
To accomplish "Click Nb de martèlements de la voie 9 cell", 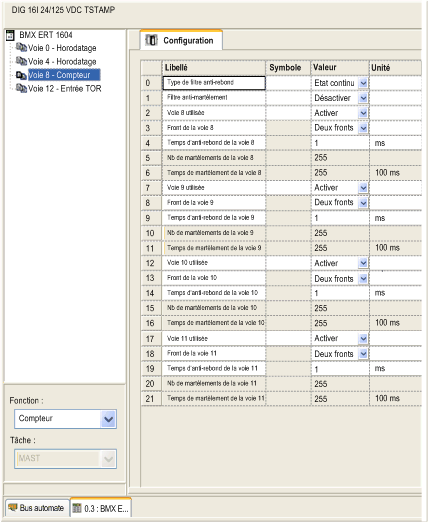I will tap(214, 233).
